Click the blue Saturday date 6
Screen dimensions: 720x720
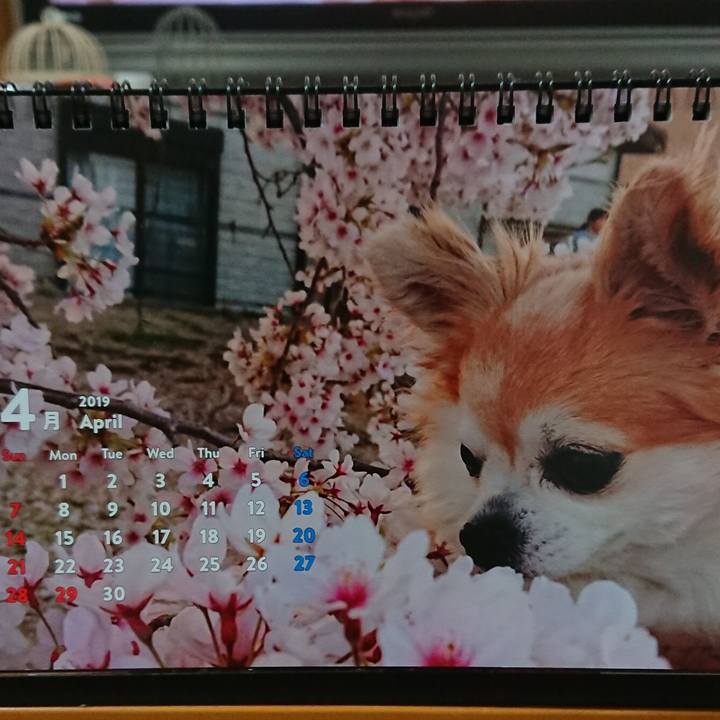tap(304, 479)
